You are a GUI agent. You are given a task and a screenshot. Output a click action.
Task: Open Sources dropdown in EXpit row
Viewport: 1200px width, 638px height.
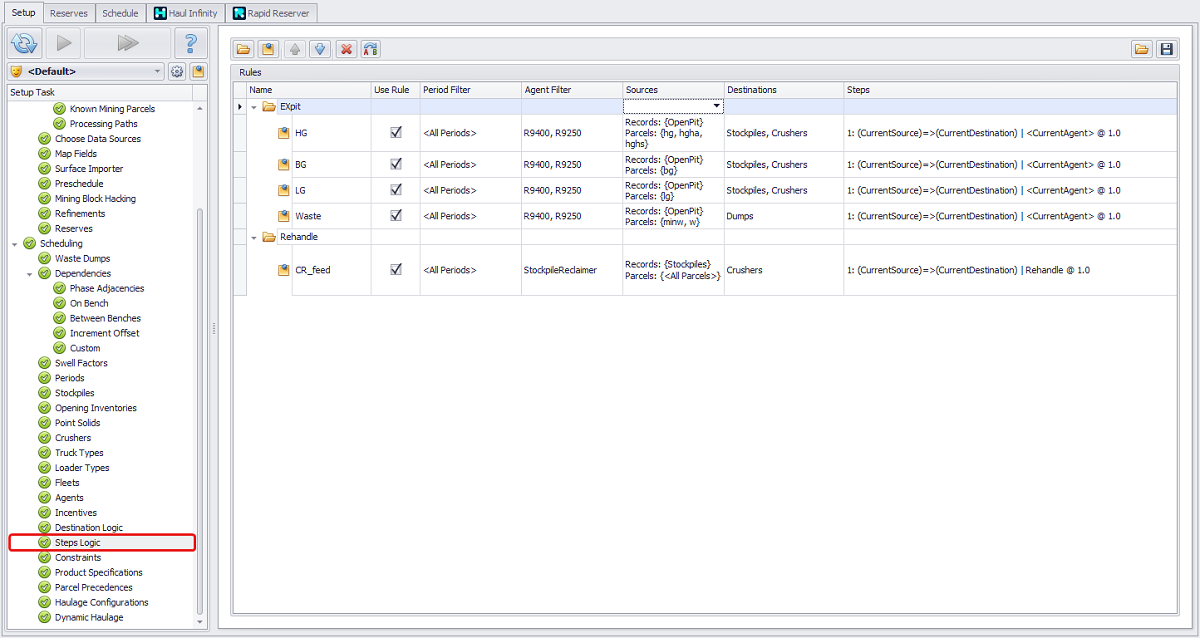click(x=717, y=106)
